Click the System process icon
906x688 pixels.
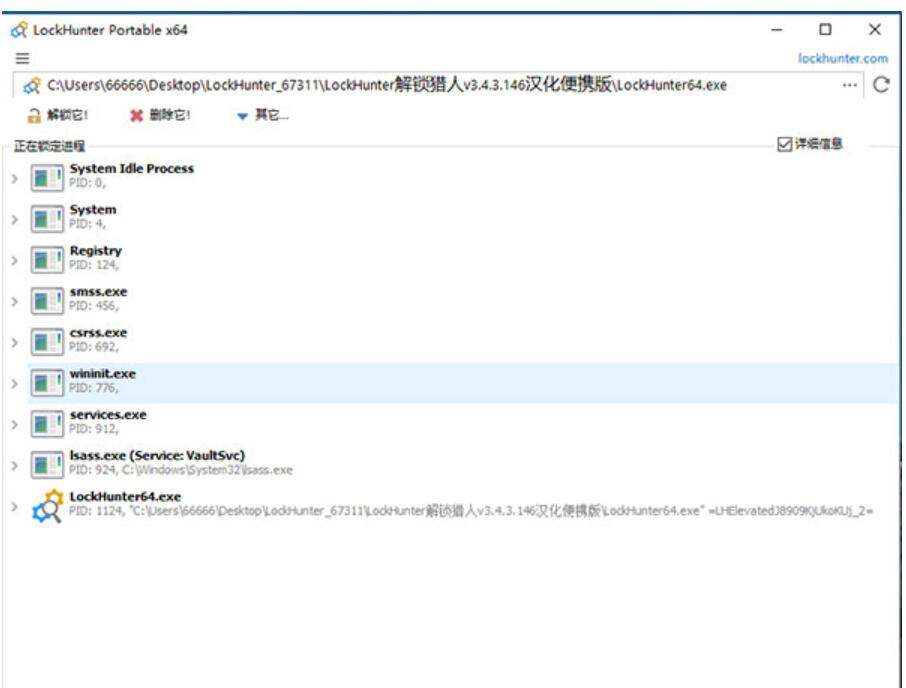pyautogui.click(x=47, y=218)
